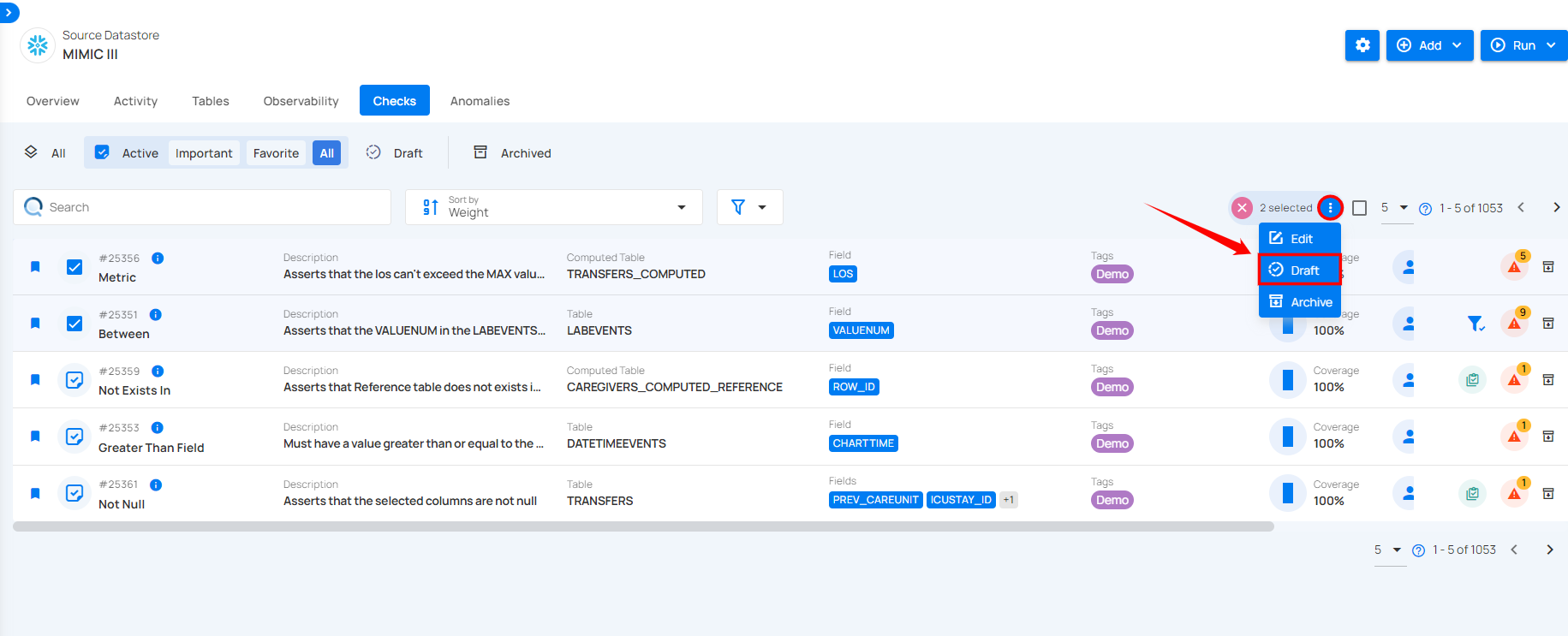Choose Edit from the bulk actions menu
Image resolution: width=1568 pixels, height=636 pixels.
[x=1300, y=239]
